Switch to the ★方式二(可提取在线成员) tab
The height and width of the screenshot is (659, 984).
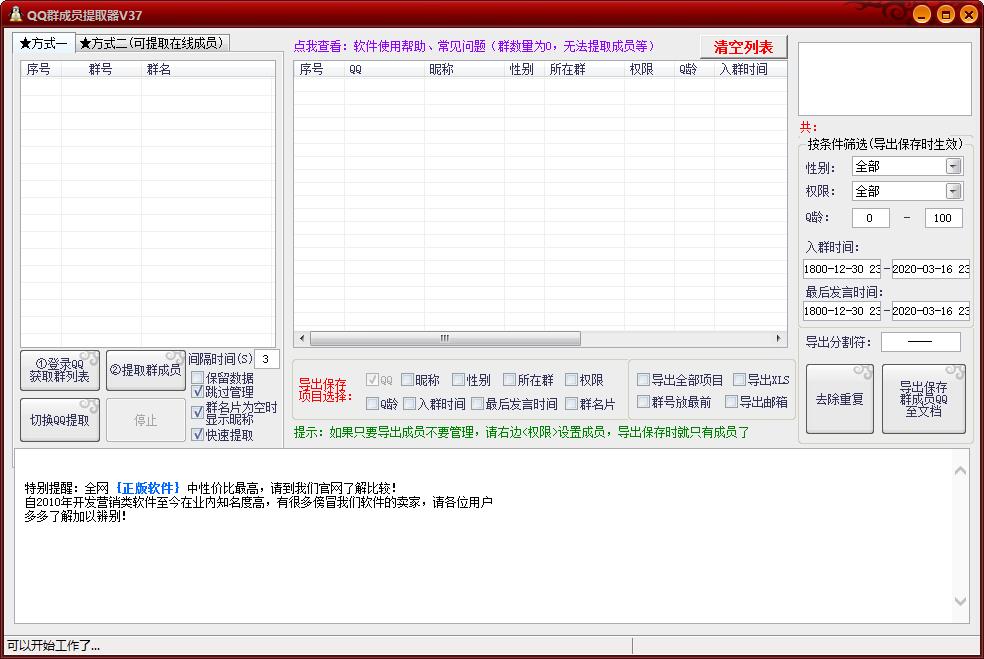tap(152, 43)
